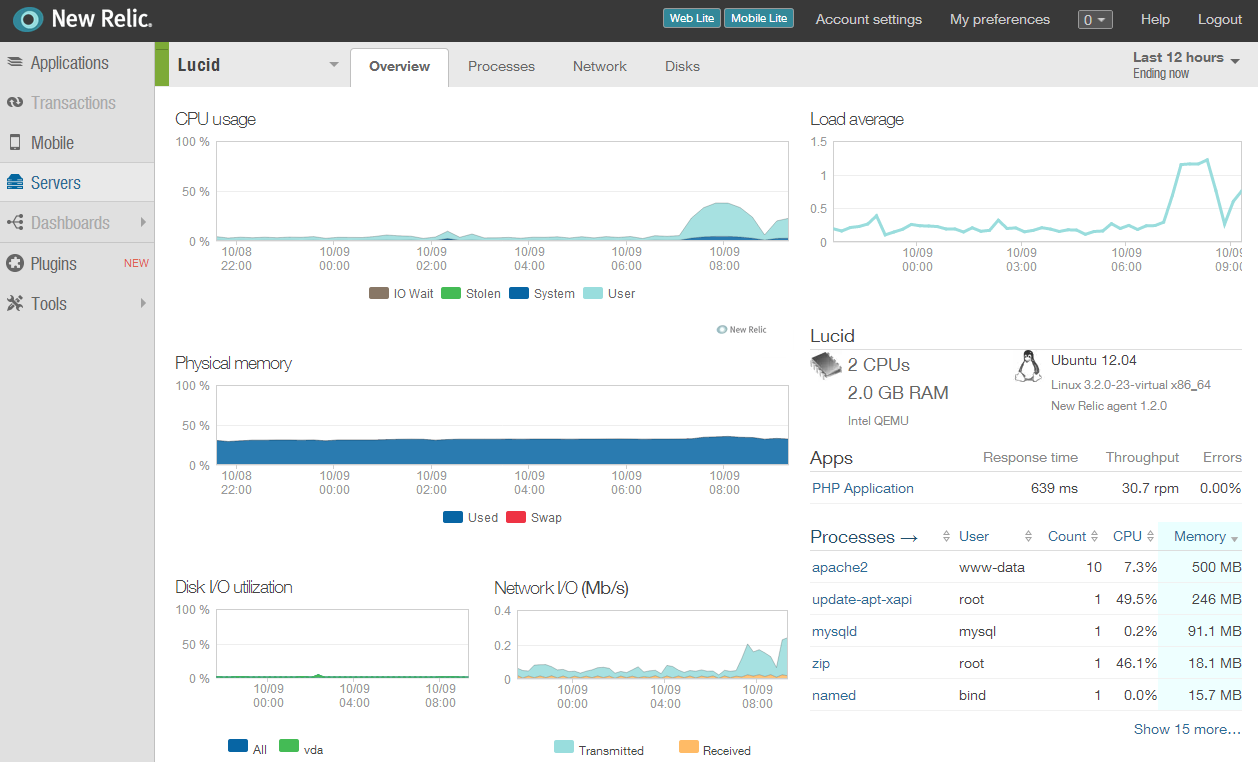1258x762 pixels.
Task: Open Applications via its sidebar icon
Action: coord(15,62)
